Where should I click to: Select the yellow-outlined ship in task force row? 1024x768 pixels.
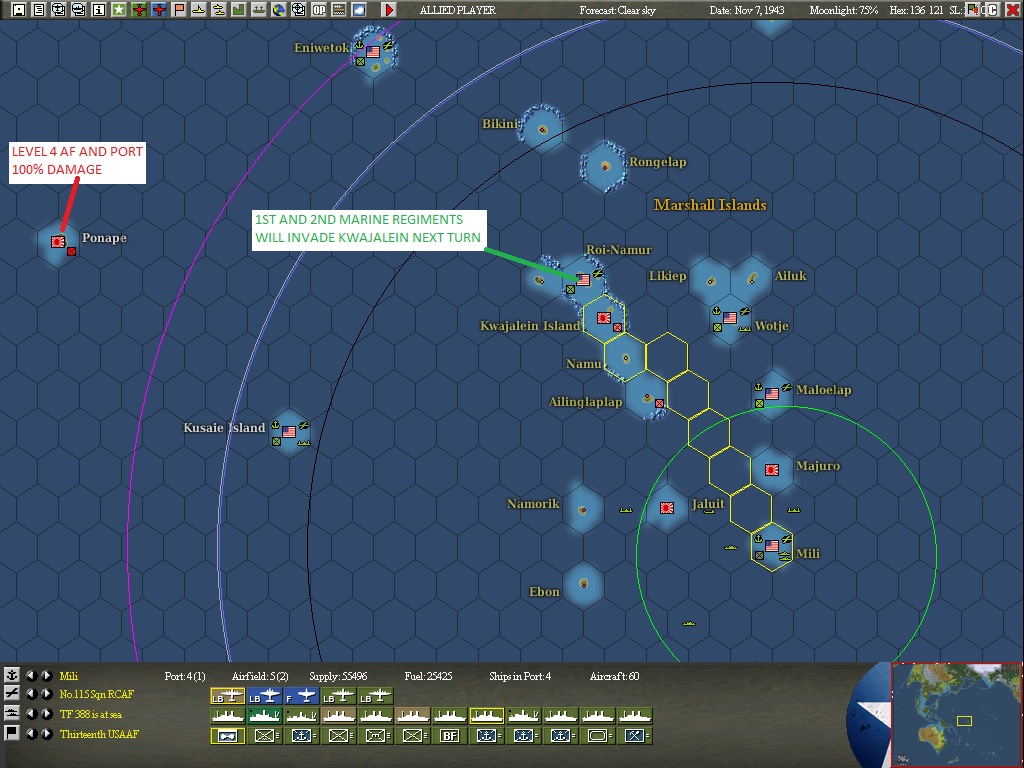click(486, 716)
